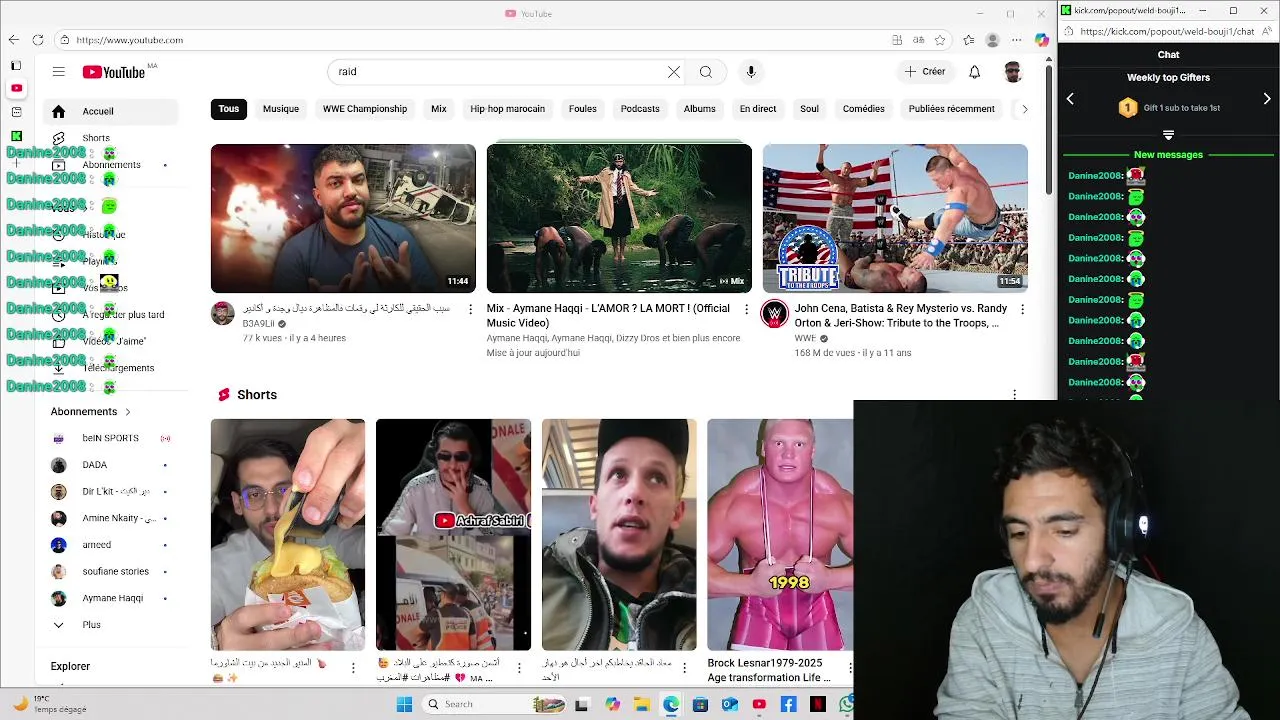Open options menu for Aymane Haqqi mix

point(746,310)
